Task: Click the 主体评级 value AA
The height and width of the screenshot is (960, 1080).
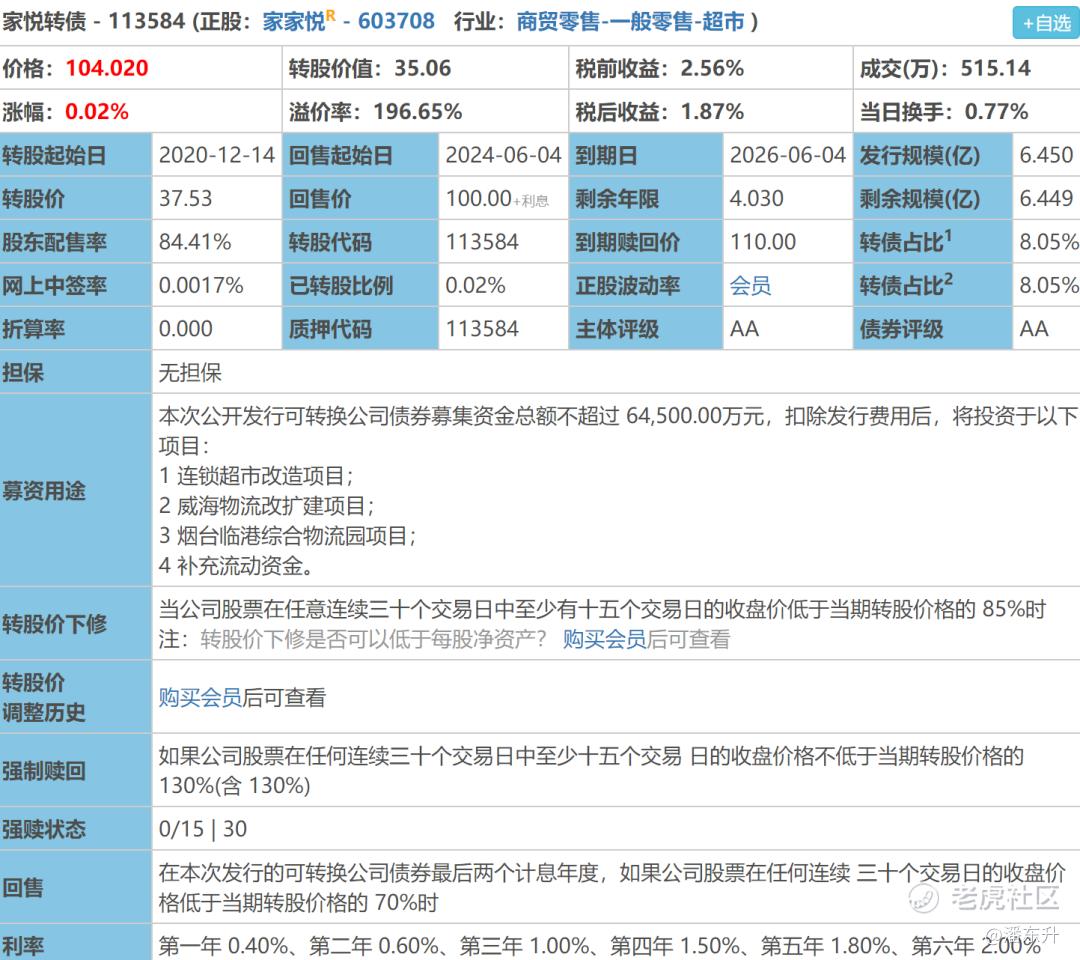Action: [745, 328]
